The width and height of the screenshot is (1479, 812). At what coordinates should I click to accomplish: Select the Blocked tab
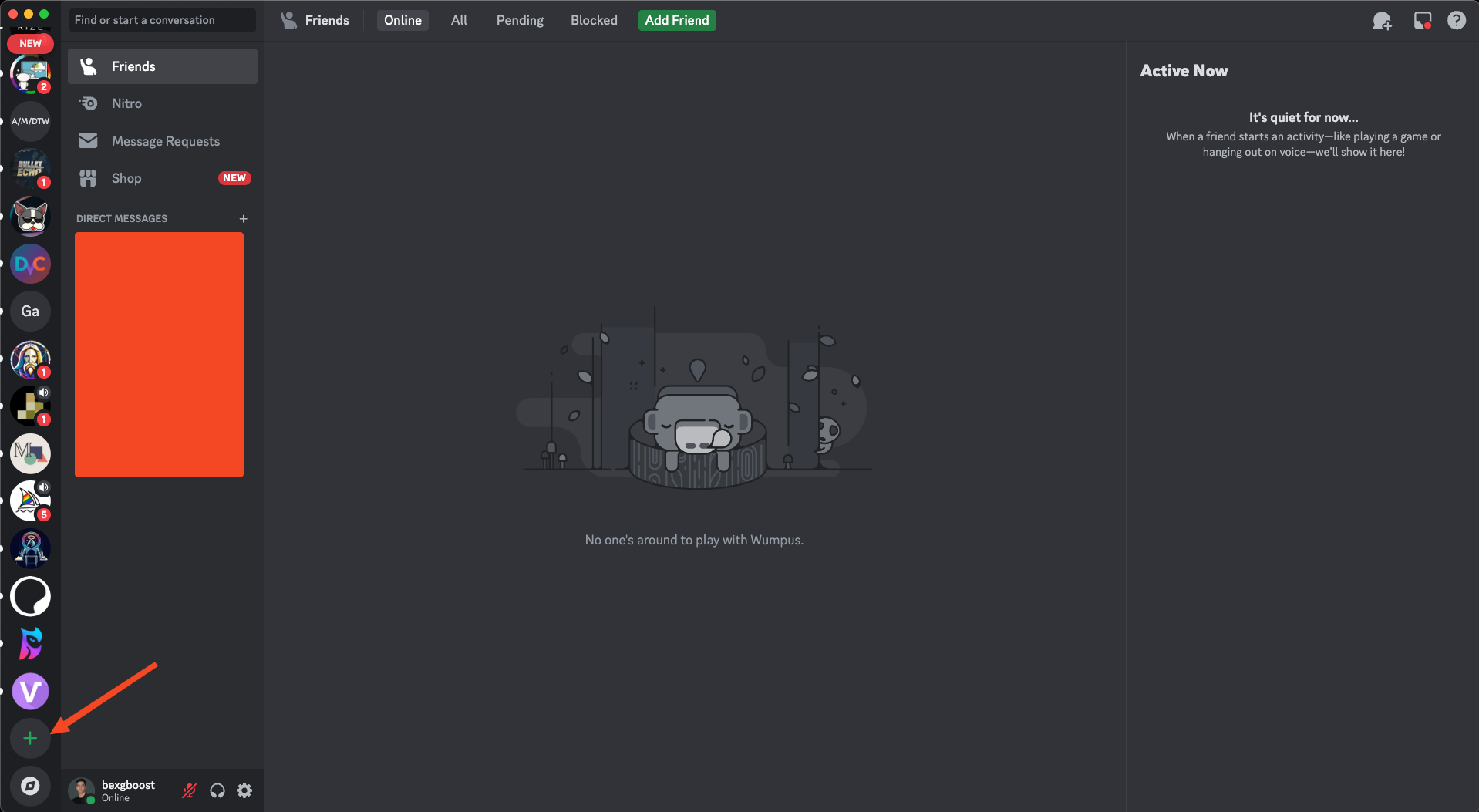594,20
